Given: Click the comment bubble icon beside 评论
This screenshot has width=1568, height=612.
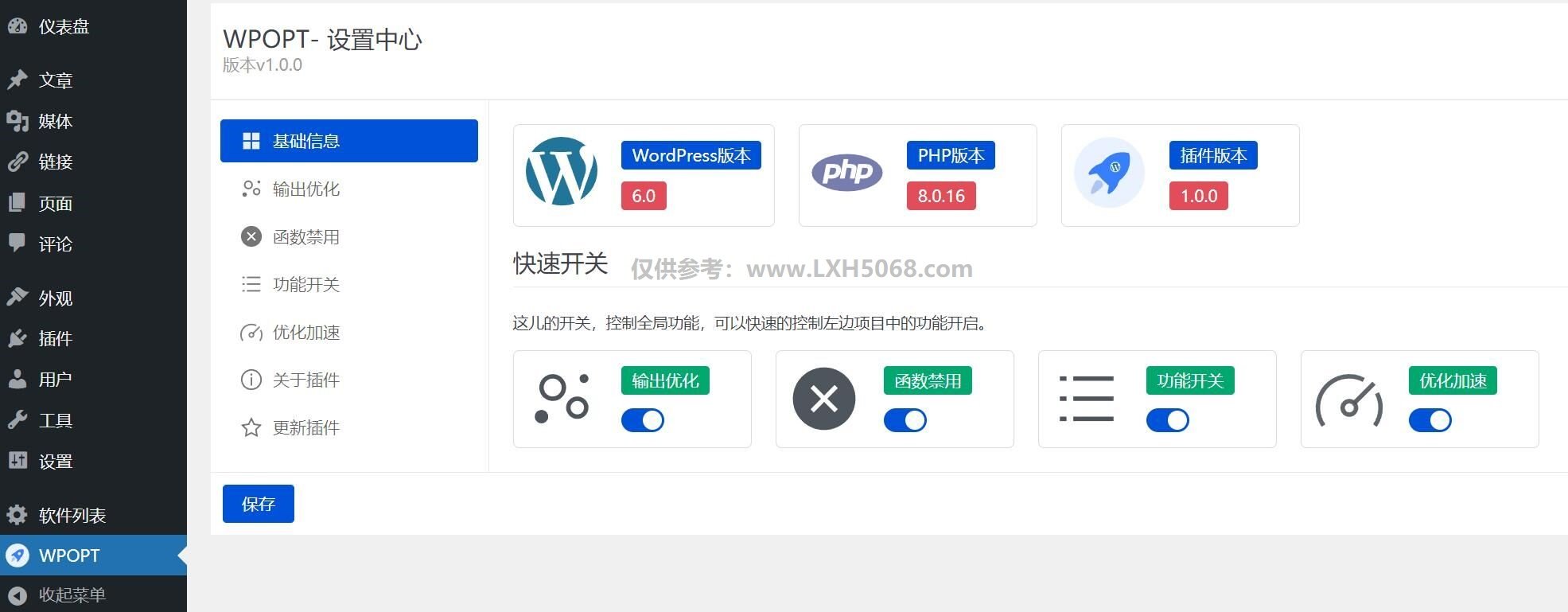Looking at the screenshot, I should (18, 244).
